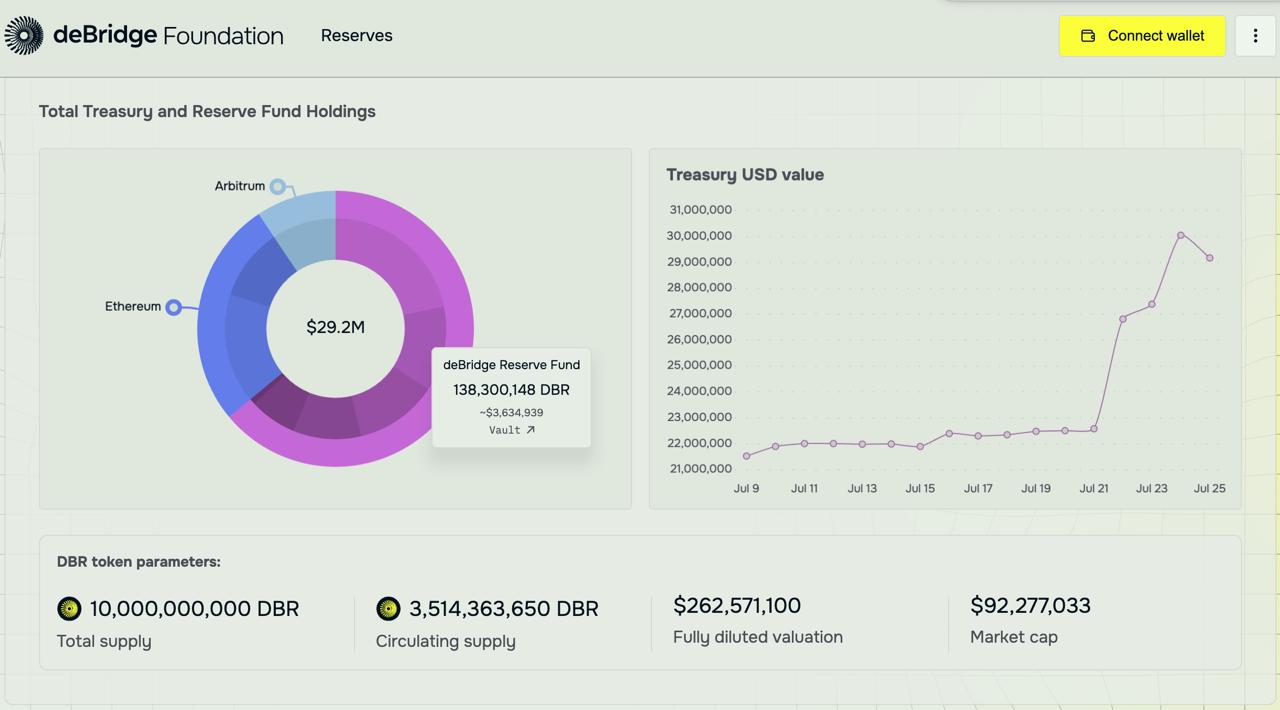Image resolution: width=1280 pixels, height=710 pixels.
Task: Click the 21,000,000 y-axis label
Action: pos(701,468)
